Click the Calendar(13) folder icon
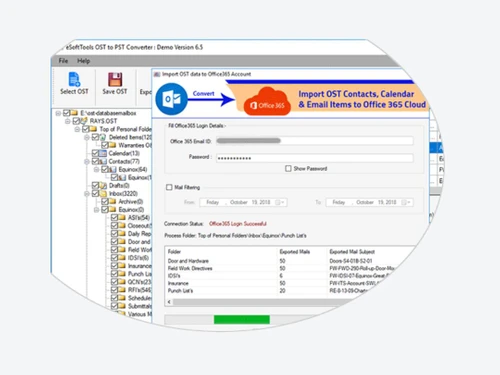 pyautogui.click(x=103, y=153)
